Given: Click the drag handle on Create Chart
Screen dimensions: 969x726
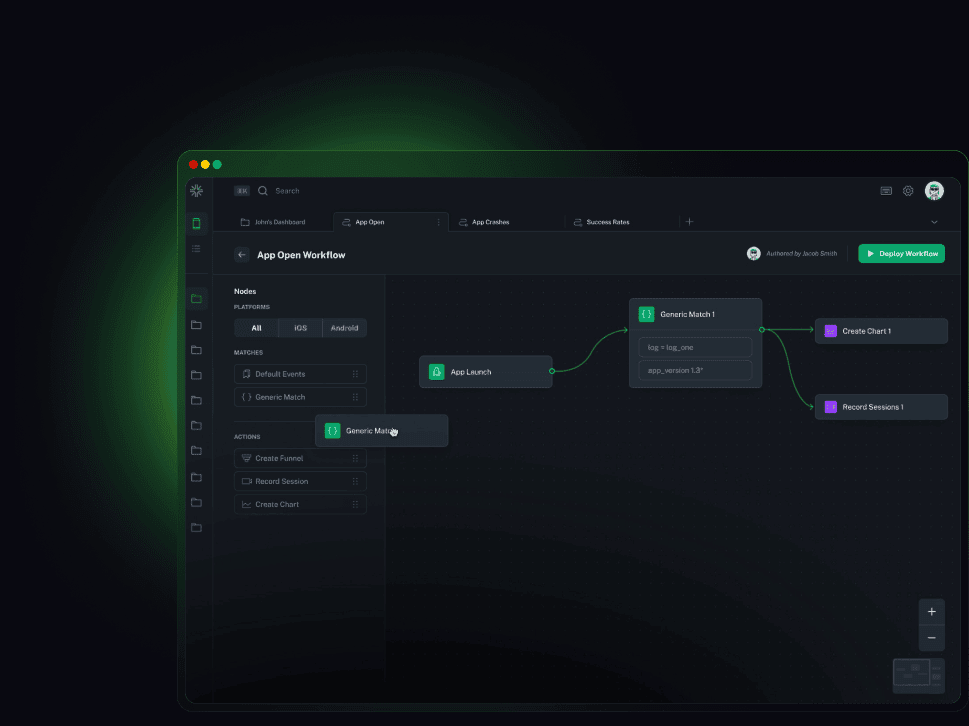Looking at the screenshot, I should 355,504.
